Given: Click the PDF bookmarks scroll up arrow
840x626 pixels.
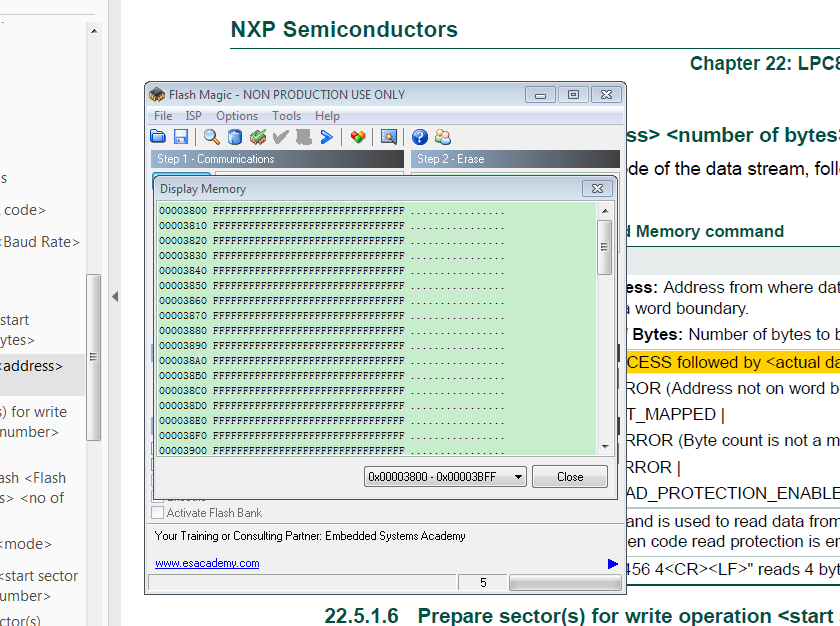Looking at the screenshot, I should [94, 31].
